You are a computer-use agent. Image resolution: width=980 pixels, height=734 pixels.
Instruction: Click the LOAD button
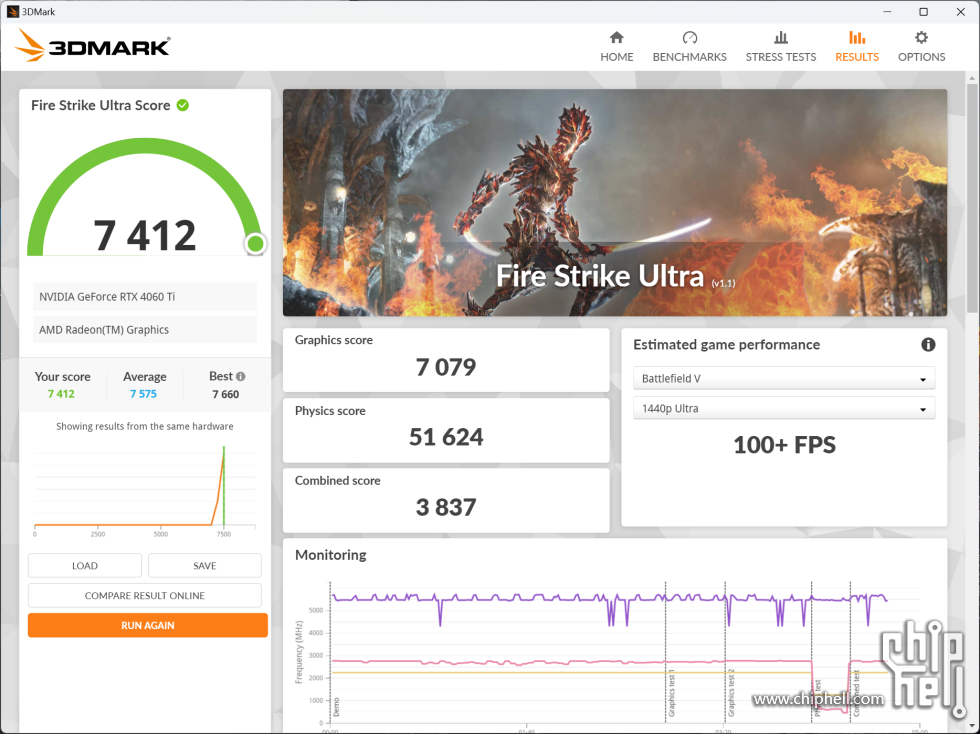click(85, 566)
